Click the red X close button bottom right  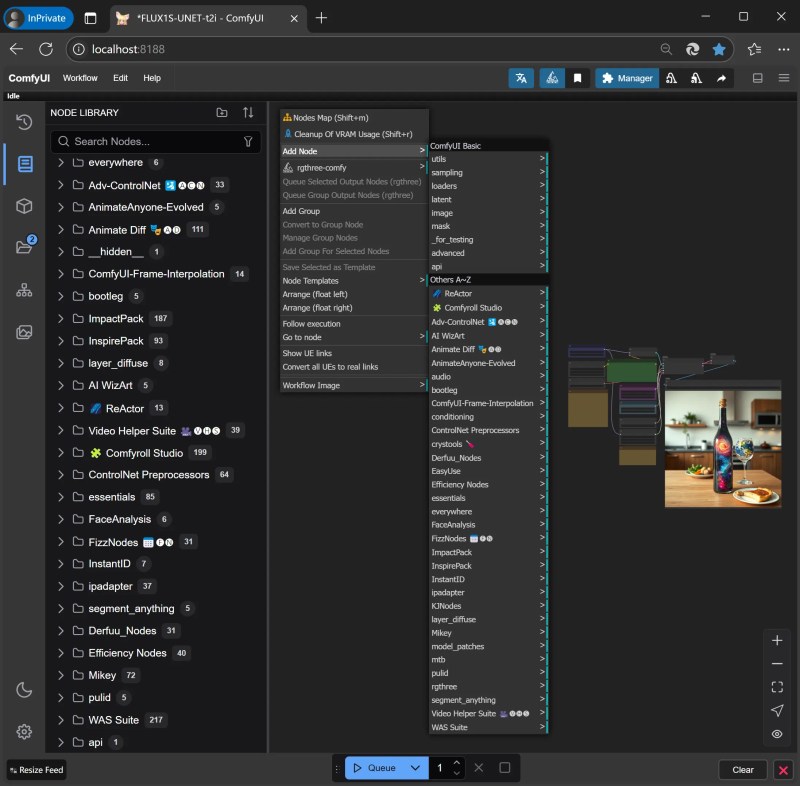[x=783, y=770]
